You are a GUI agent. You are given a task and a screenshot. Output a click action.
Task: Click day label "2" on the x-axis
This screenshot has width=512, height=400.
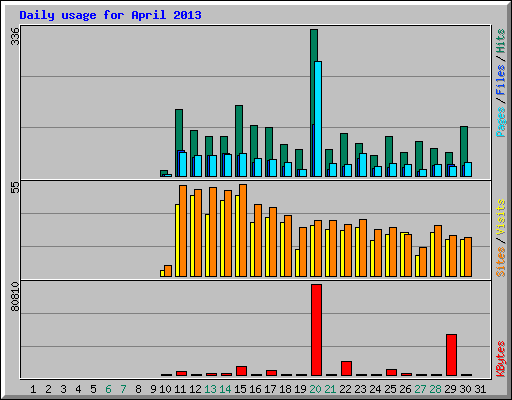[x=48, y=389]
